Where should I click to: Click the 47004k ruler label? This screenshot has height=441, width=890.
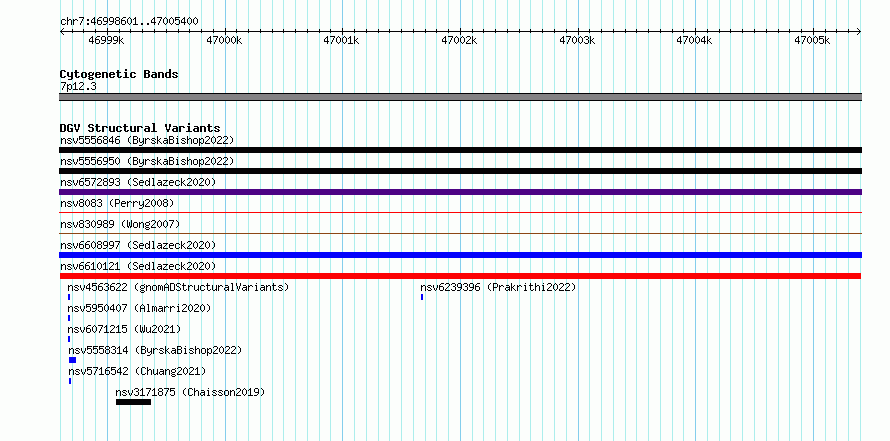click(694, 40)
